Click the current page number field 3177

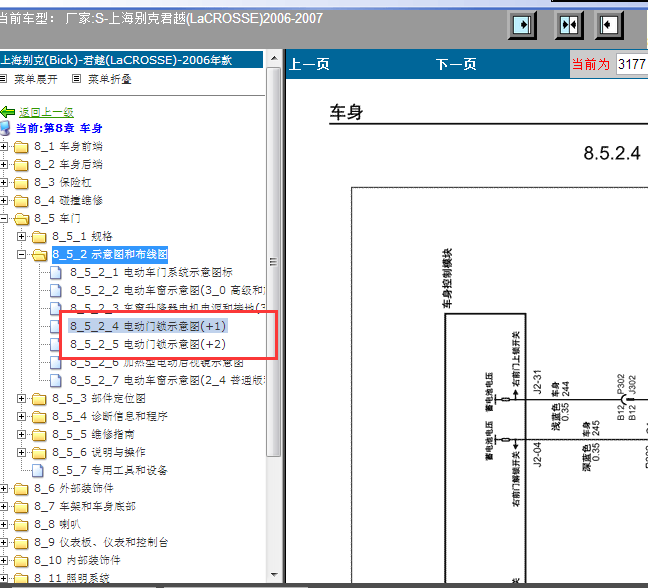pyautogui.click(x=631, y=64)
